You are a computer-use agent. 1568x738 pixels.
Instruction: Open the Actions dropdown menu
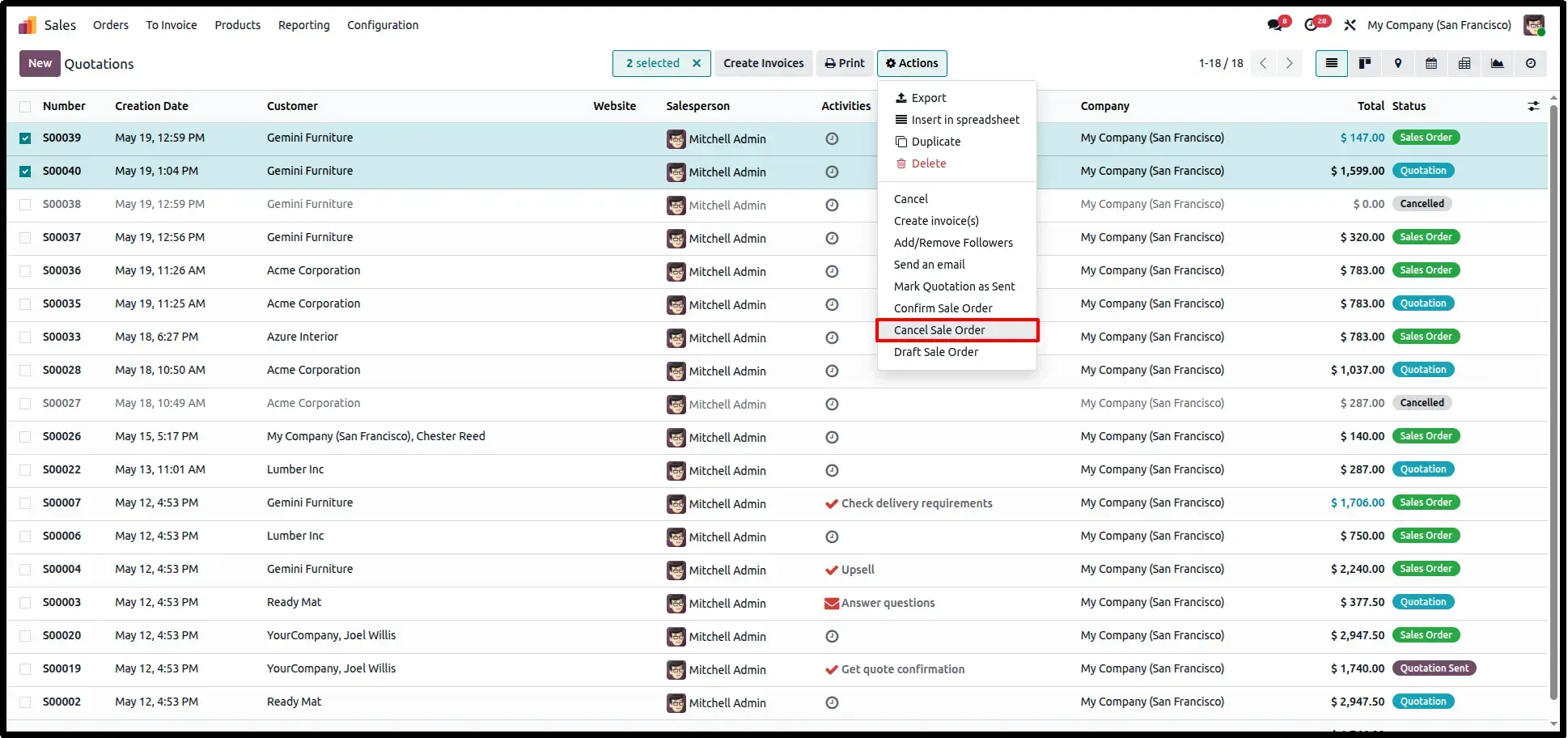click(912, 63)
